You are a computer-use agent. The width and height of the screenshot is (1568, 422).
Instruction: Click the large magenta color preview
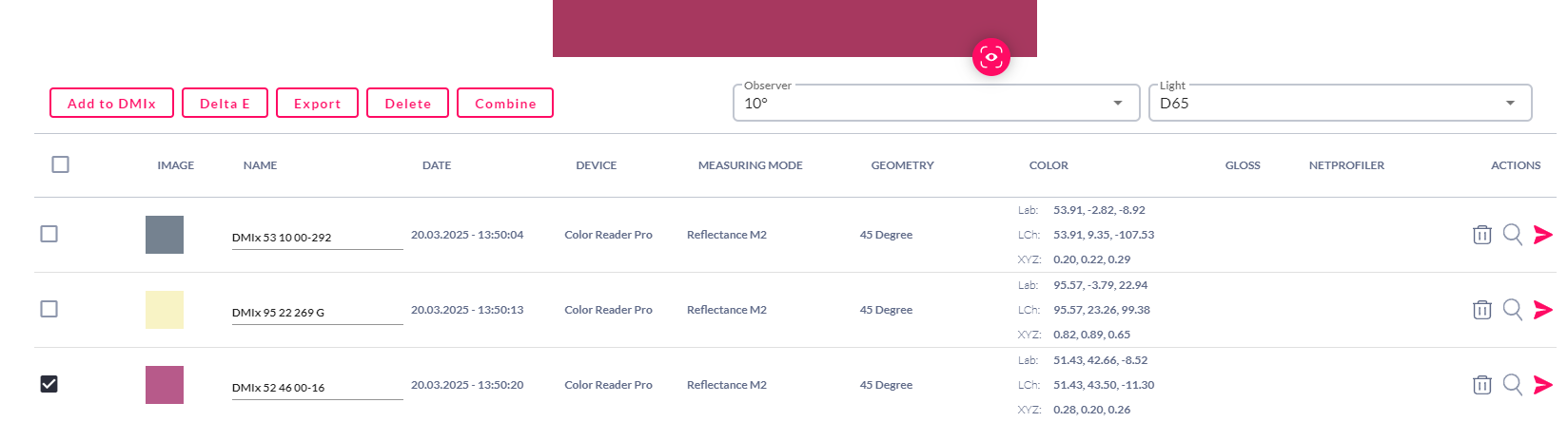pyautogui.click(x=794, y=29)
